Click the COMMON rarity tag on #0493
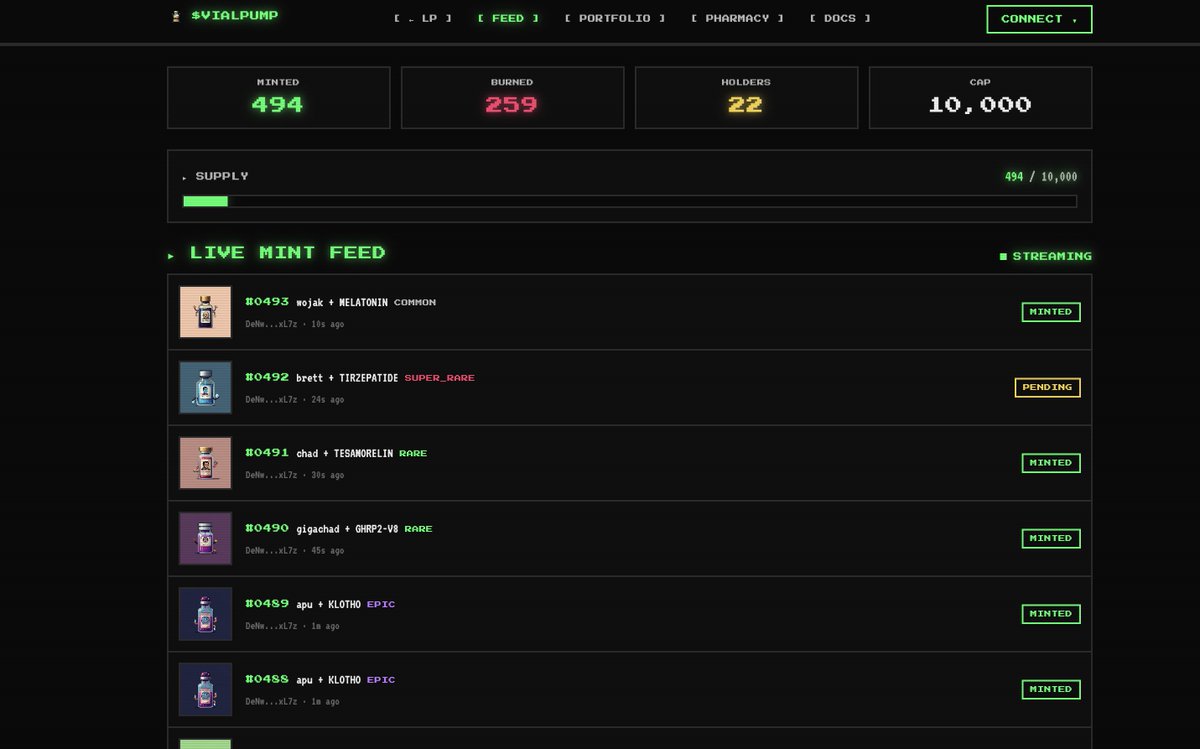1200x749 pixels. (x=415, y=302)
